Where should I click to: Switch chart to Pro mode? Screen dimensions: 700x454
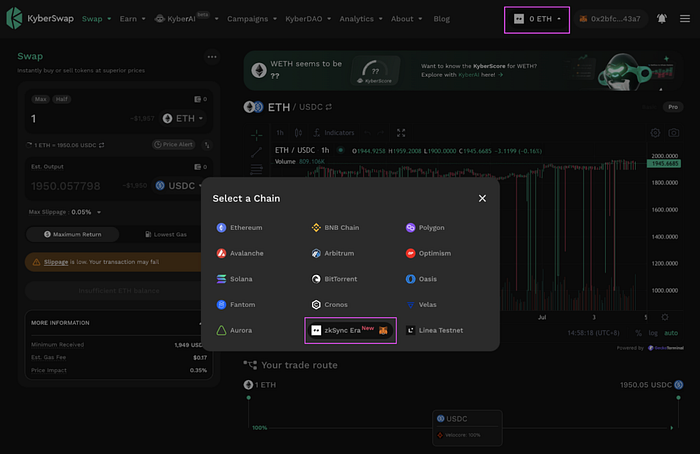coord(673,107)
